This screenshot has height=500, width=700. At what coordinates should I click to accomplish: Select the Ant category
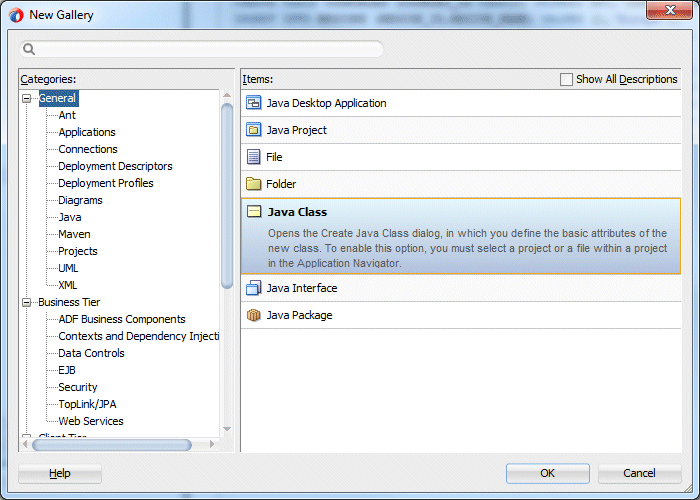pos(67,115)
